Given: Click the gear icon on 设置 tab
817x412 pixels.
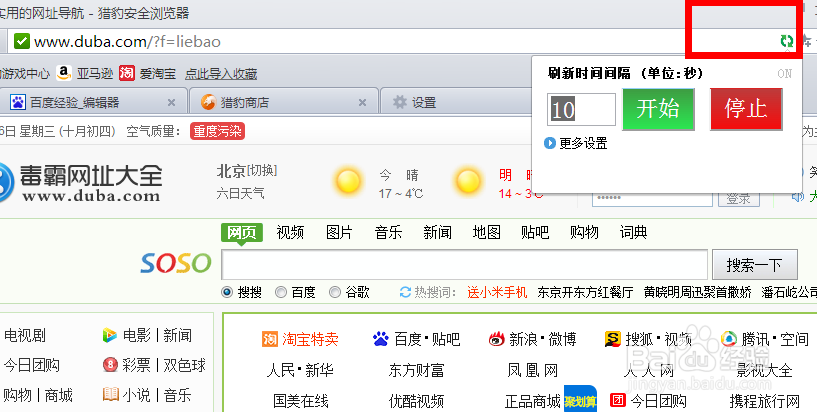Looking at the screenshot, I should [400, 102].
